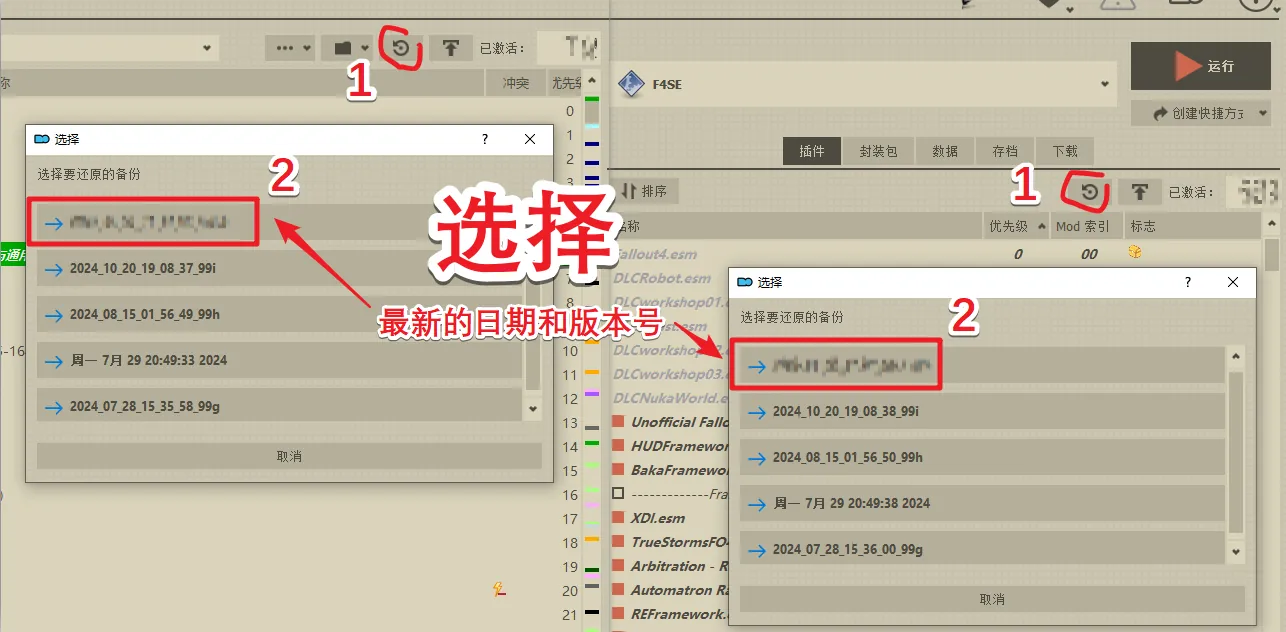The image size is (1286, 632).
Task: Switch to the 下载 tab
Action: tap(1065, 151)
